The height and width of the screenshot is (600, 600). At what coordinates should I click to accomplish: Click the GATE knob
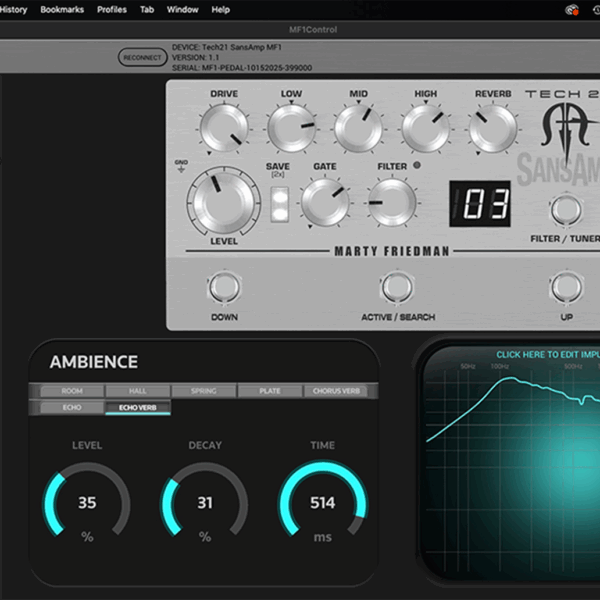click(325, 203)
